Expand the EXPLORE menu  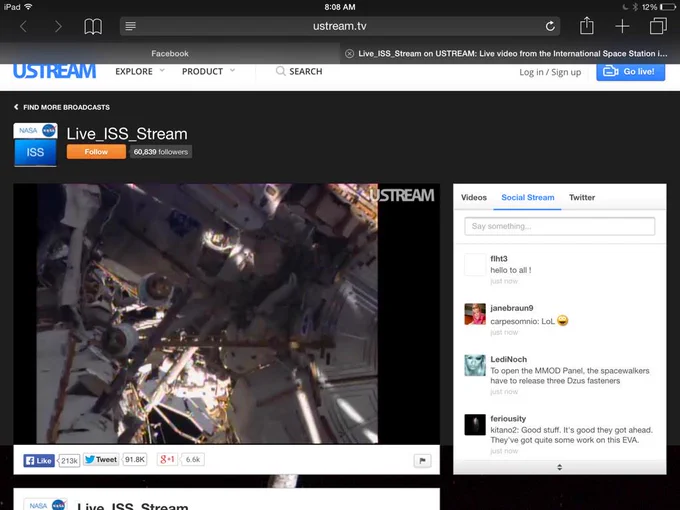(x=140, y=71)
